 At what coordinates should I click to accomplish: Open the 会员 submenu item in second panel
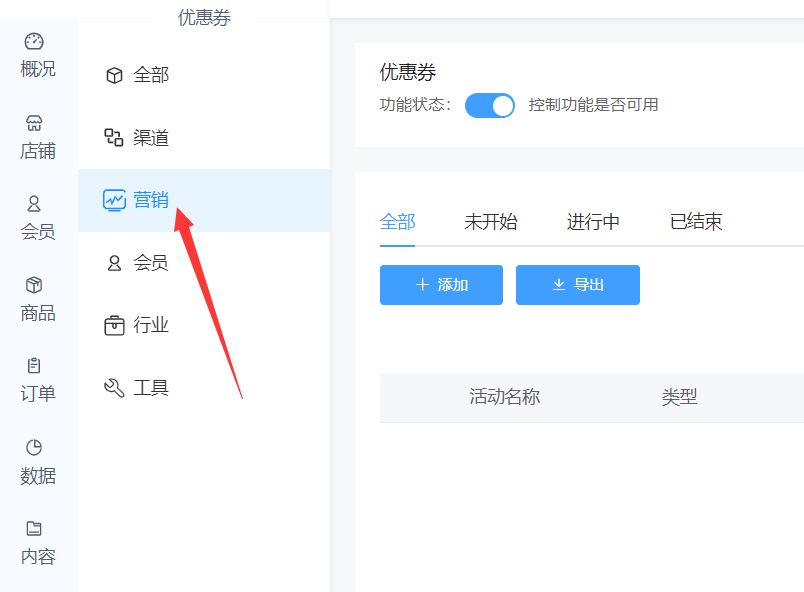[x=137, y=263]
